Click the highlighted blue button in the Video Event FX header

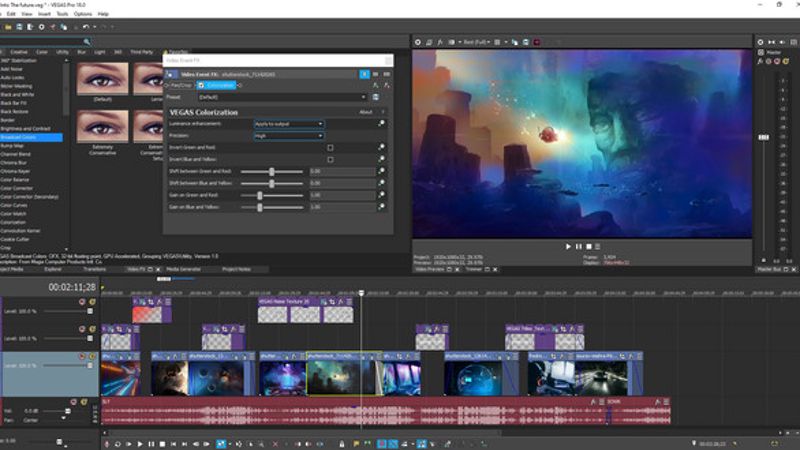(x=364, y=74)
